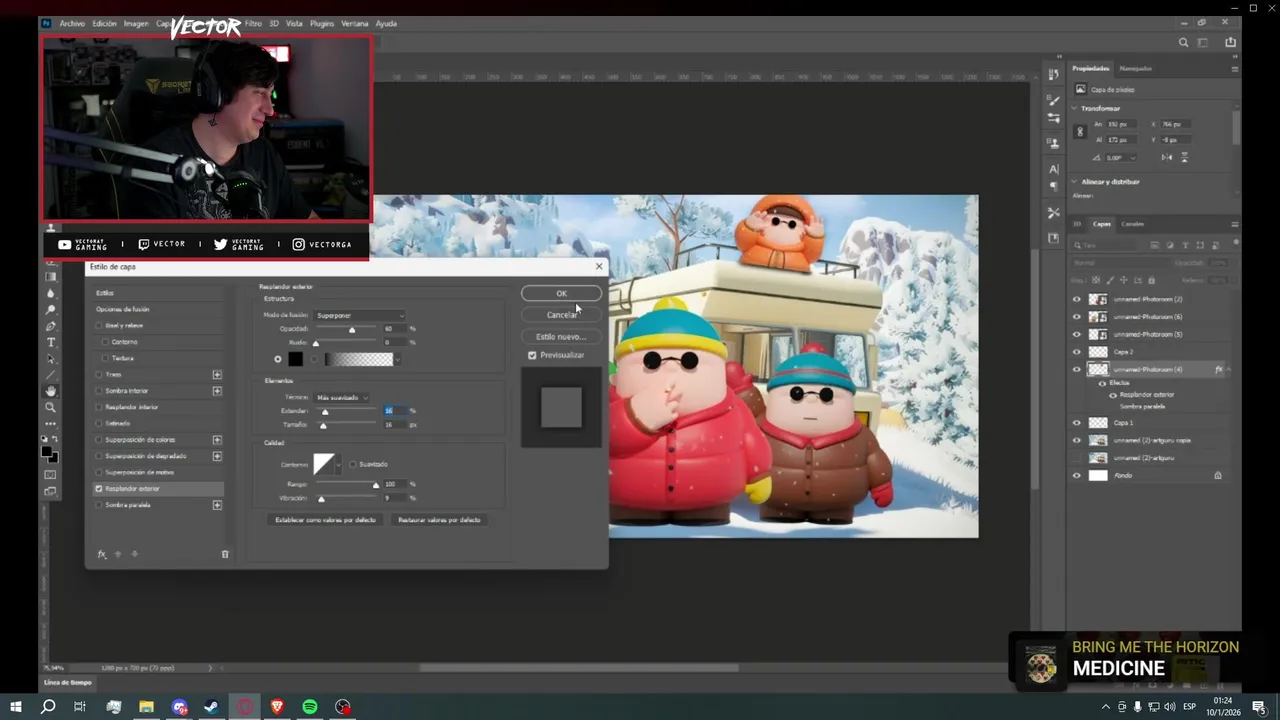Hide Resplandor exterior effect in layers panel

pyautogui.click(x=1113, y=395)
